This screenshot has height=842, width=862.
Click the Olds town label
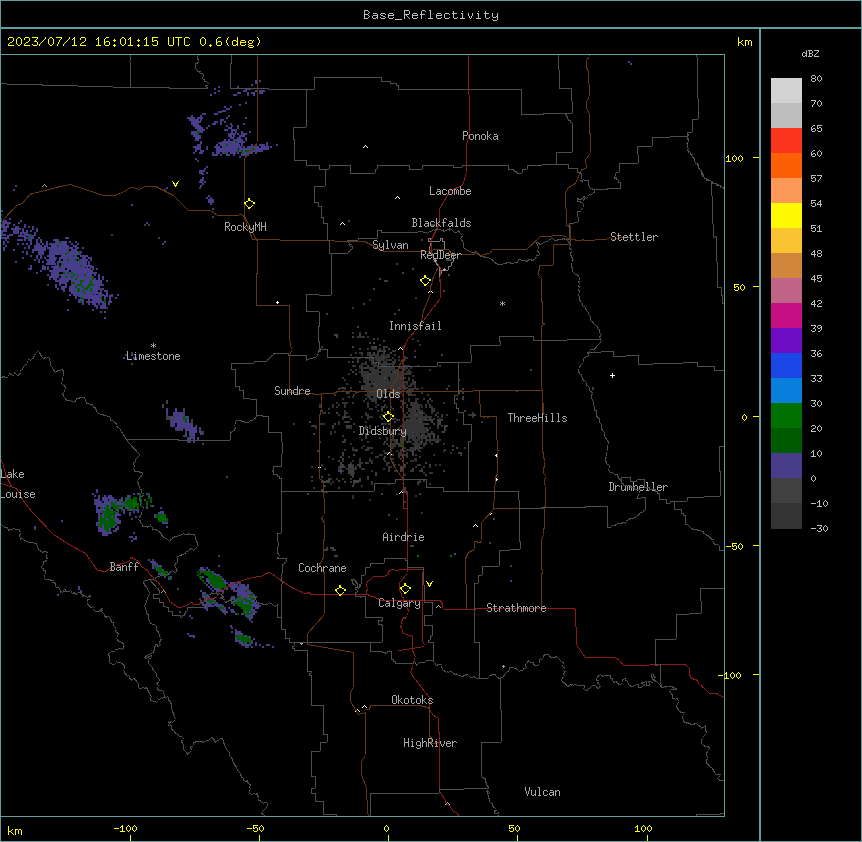click(388, 394)
